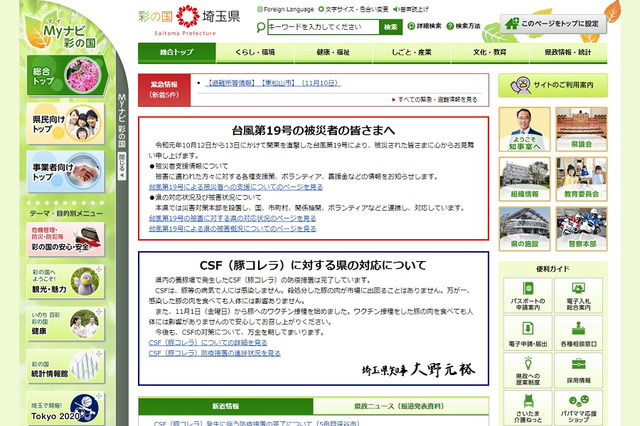Screen dimensions: 640x426
Task: Select the 総合トップ navigation tab
Action: point(177,53)
